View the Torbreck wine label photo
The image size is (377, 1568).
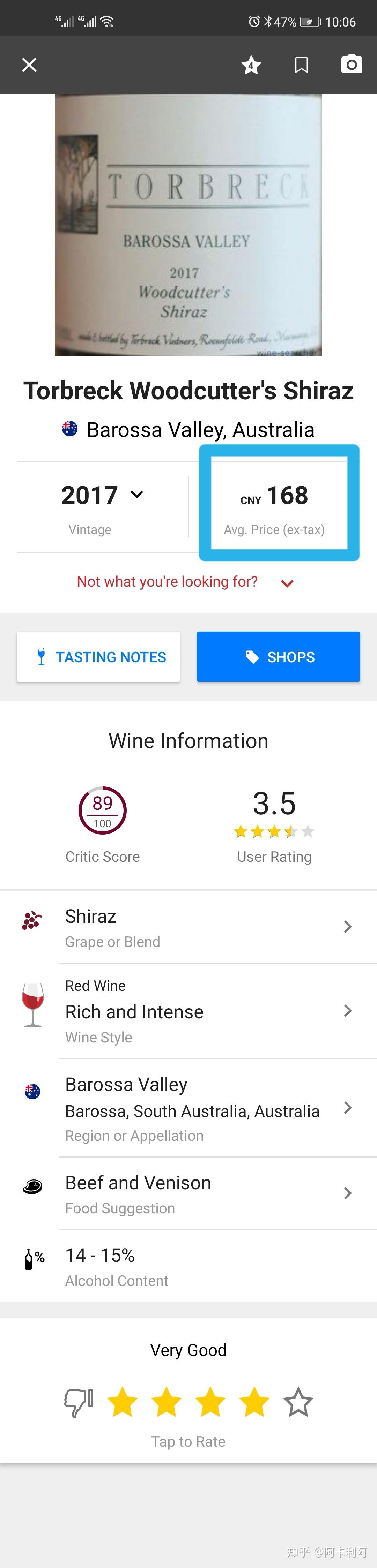(188, 225)
